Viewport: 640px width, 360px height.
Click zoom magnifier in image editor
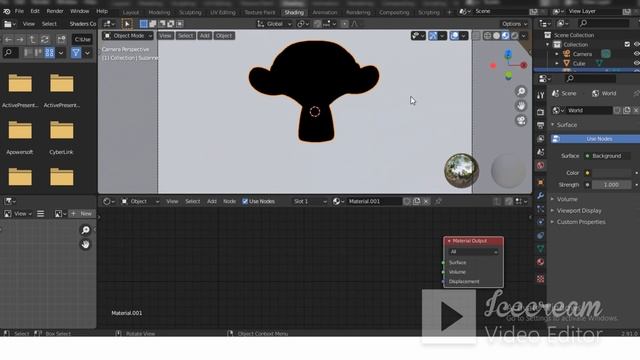pos(85,230)
